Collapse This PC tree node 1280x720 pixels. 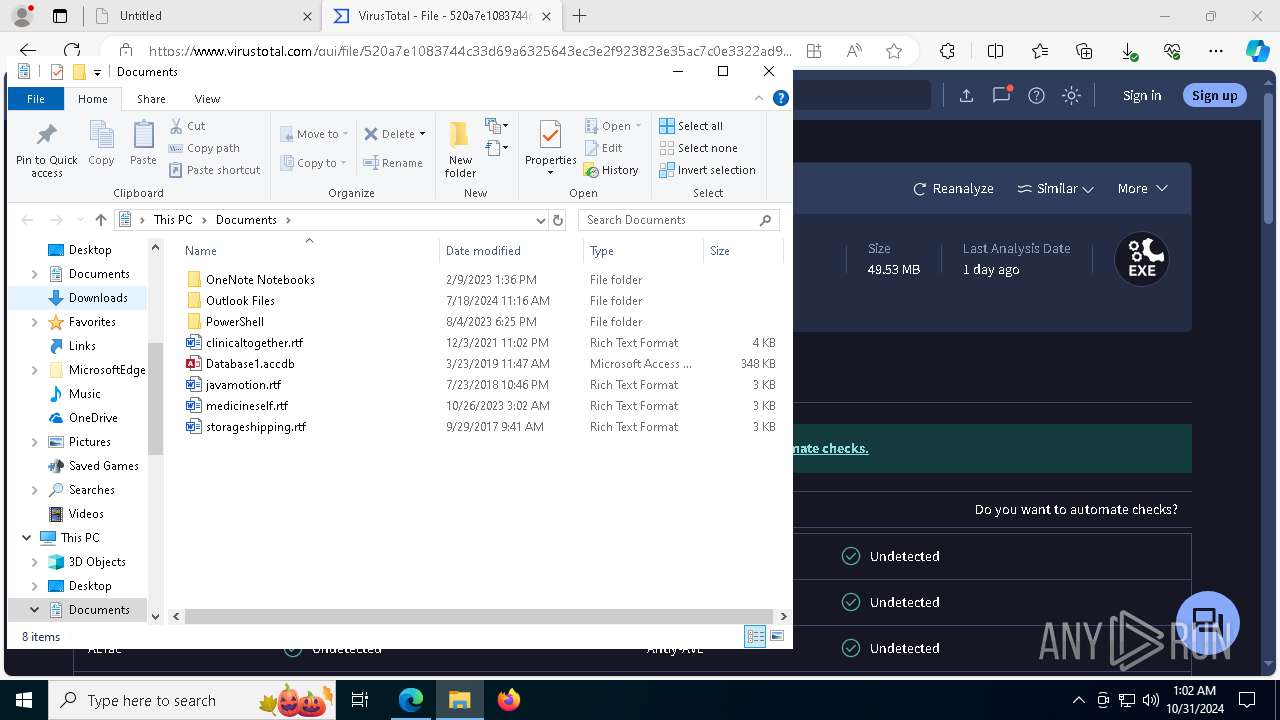click(x=26, y=538)
